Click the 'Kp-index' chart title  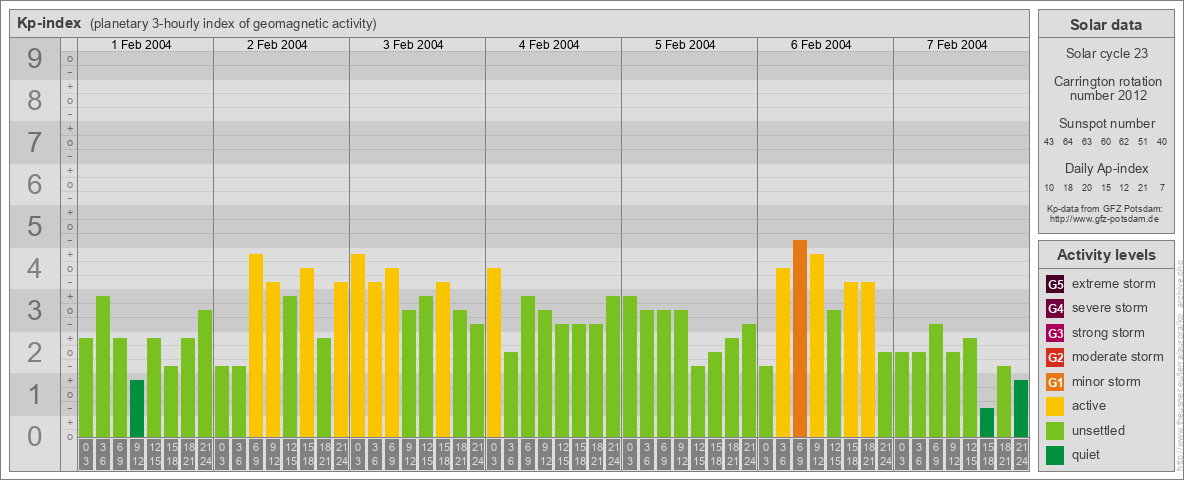click(48, 23)
